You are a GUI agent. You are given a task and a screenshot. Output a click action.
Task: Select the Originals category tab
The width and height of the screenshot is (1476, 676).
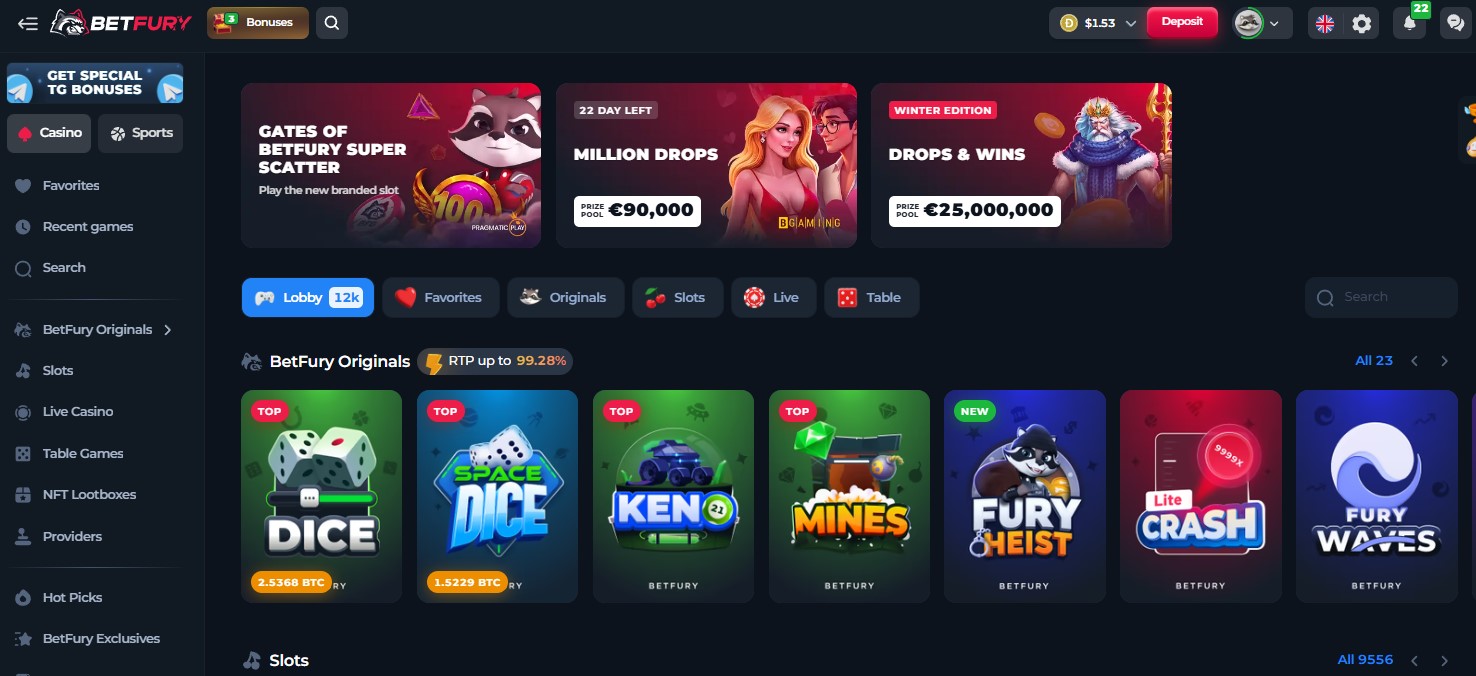tap(565, 297)
